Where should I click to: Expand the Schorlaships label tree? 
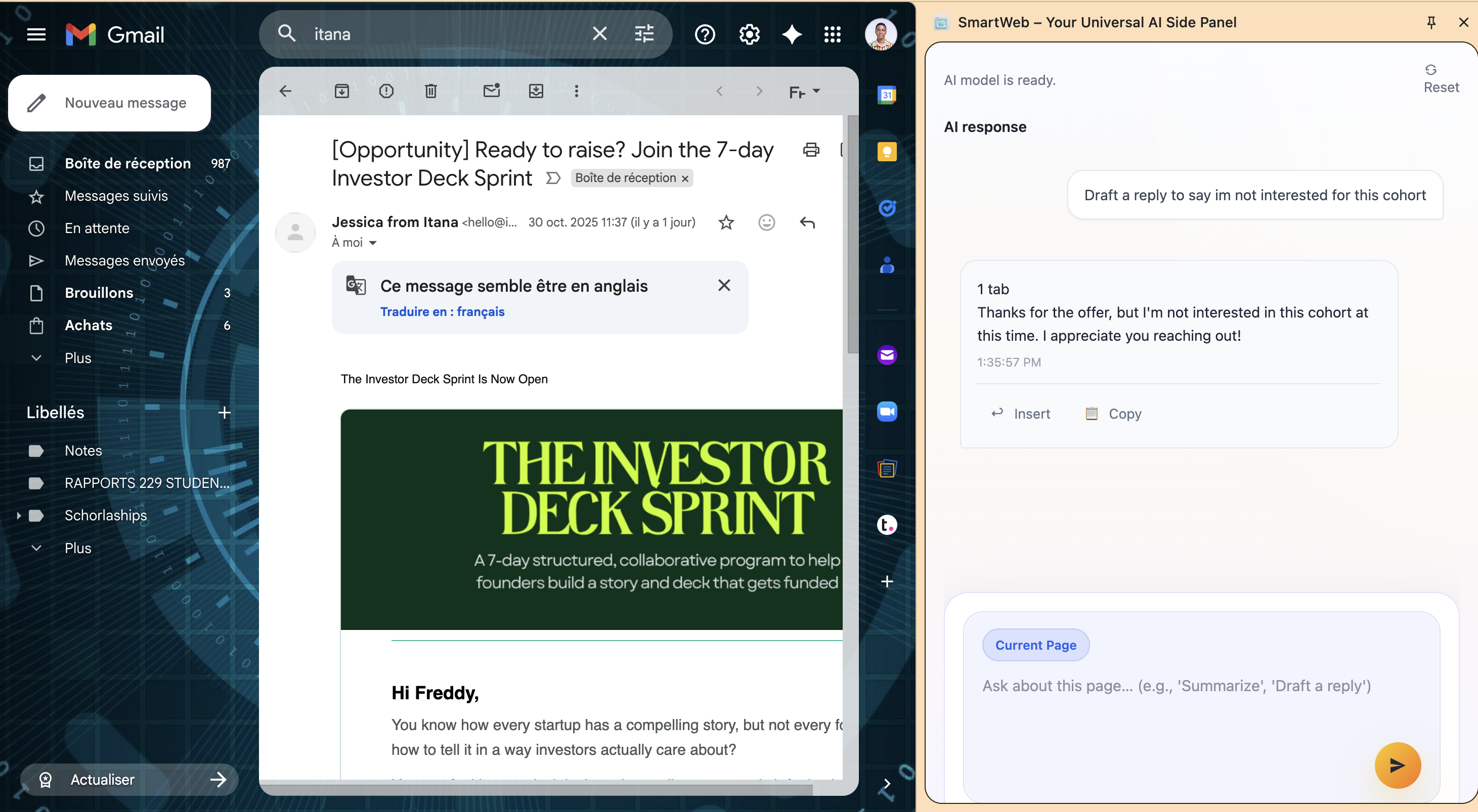(x=19, y=516)
